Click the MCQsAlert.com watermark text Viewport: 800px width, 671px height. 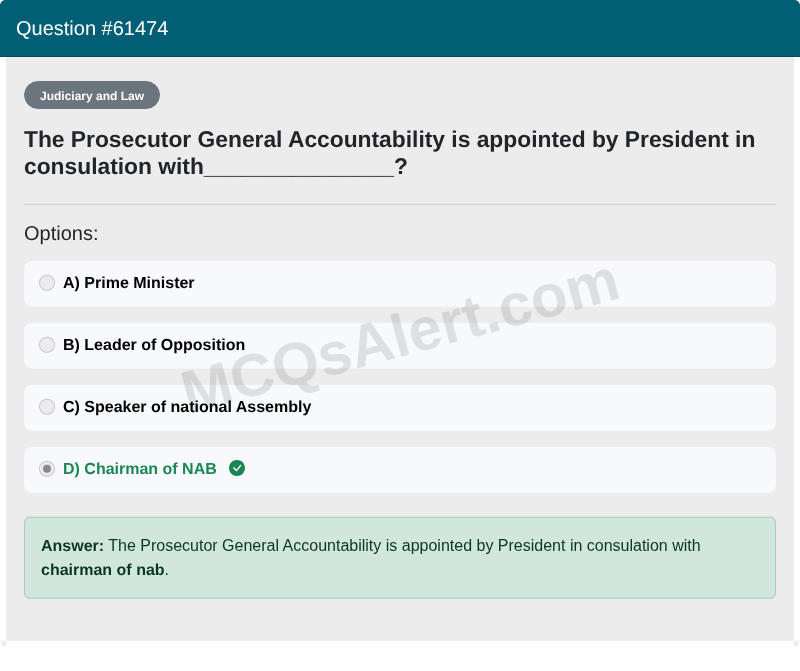[400, 338]
